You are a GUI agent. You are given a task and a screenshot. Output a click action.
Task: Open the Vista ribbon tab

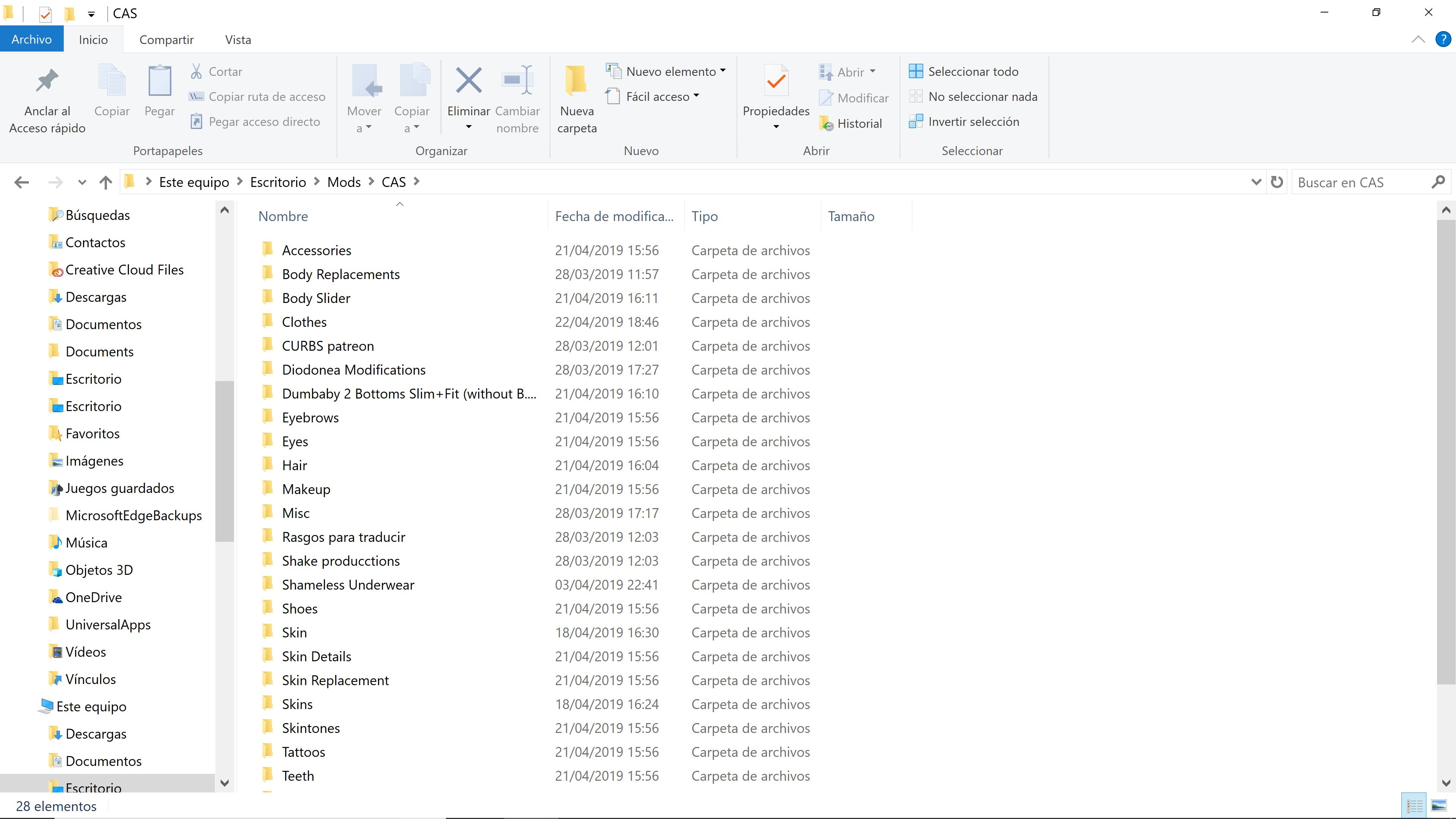pos(238,39)
